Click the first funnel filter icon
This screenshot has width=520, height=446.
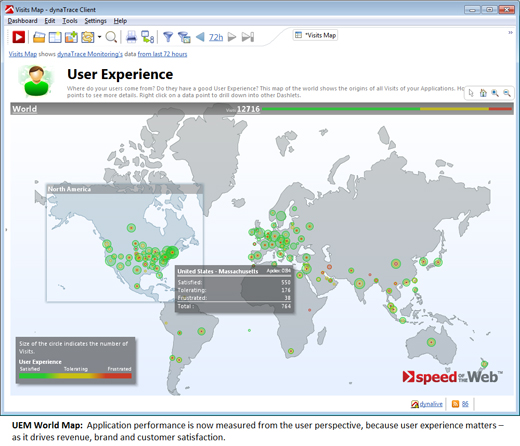pos(168,37)
